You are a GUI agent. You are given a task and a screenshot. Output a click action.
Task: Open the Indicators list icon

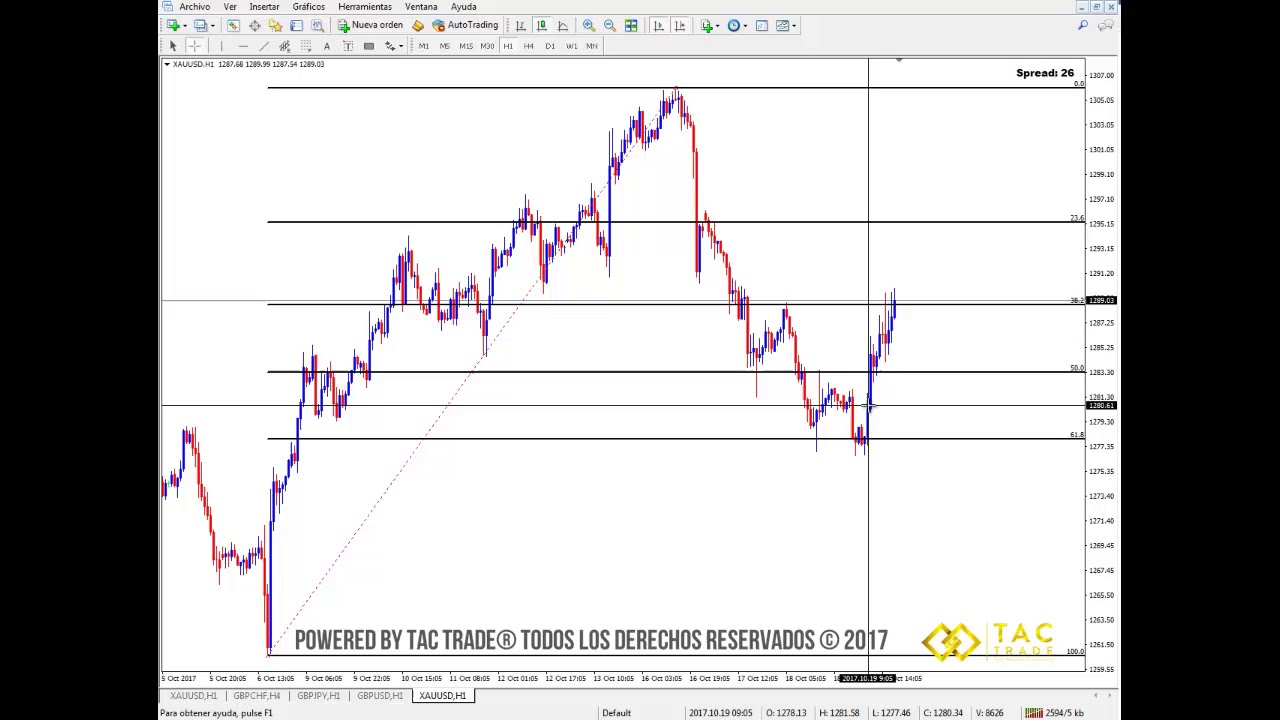(x=707, y=25)
